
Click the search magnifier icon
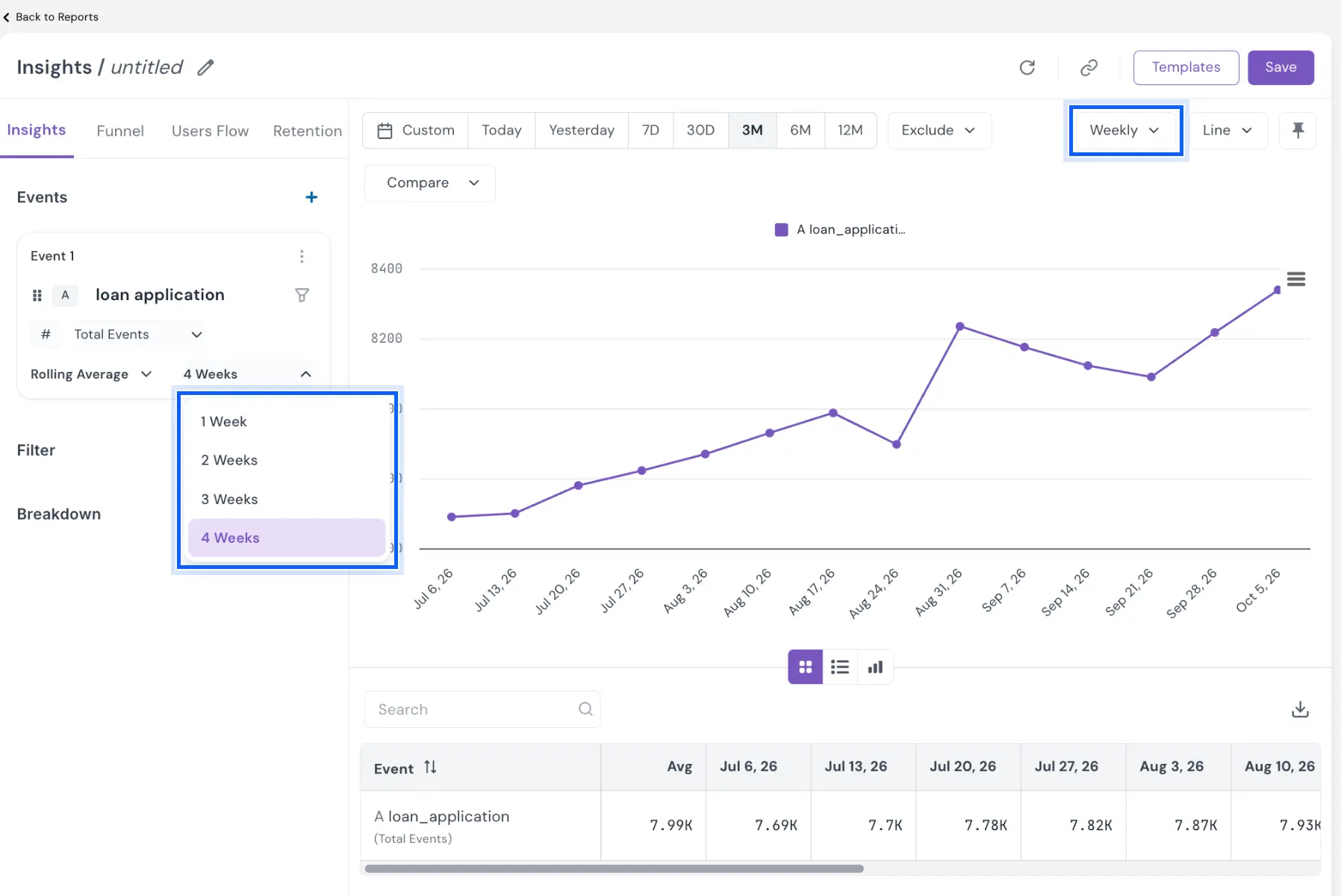(x=585, y=709)
